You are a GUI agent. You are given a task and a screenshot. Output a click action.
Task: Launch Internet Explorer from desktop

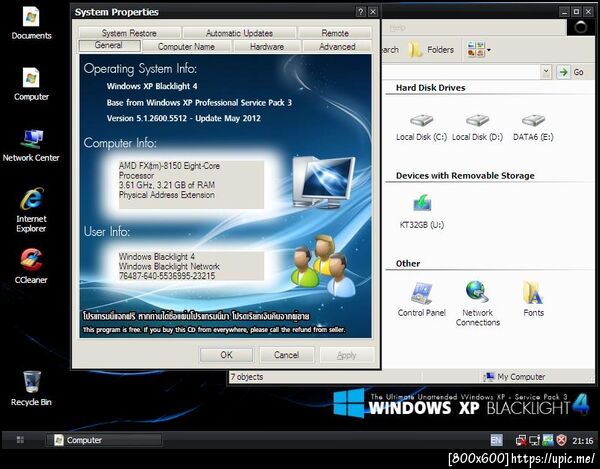pos(31,210)
